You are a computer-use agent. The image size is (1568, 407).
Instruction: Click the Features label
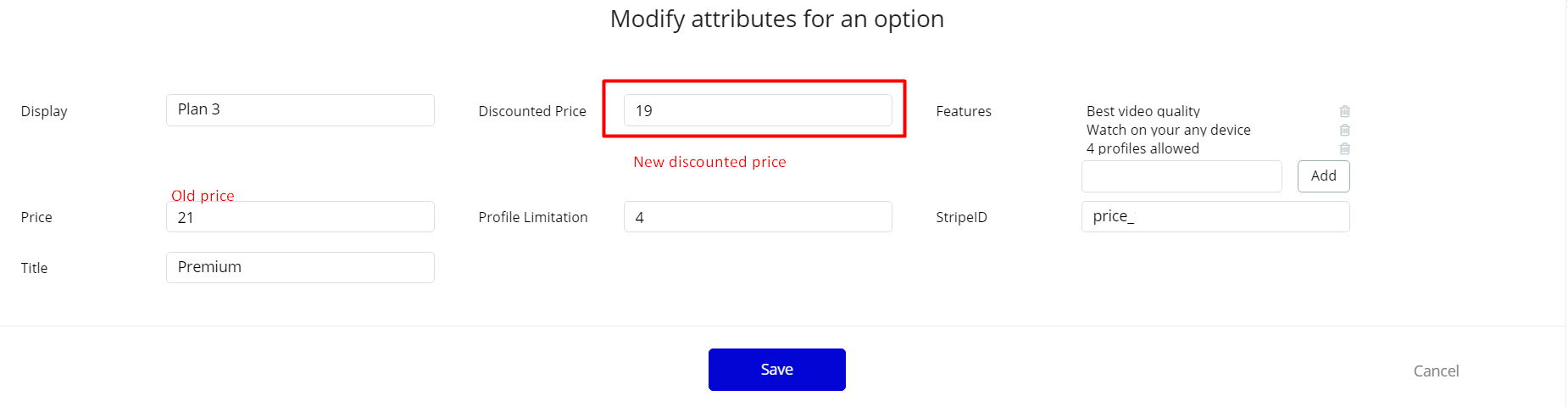click(964, 111)
